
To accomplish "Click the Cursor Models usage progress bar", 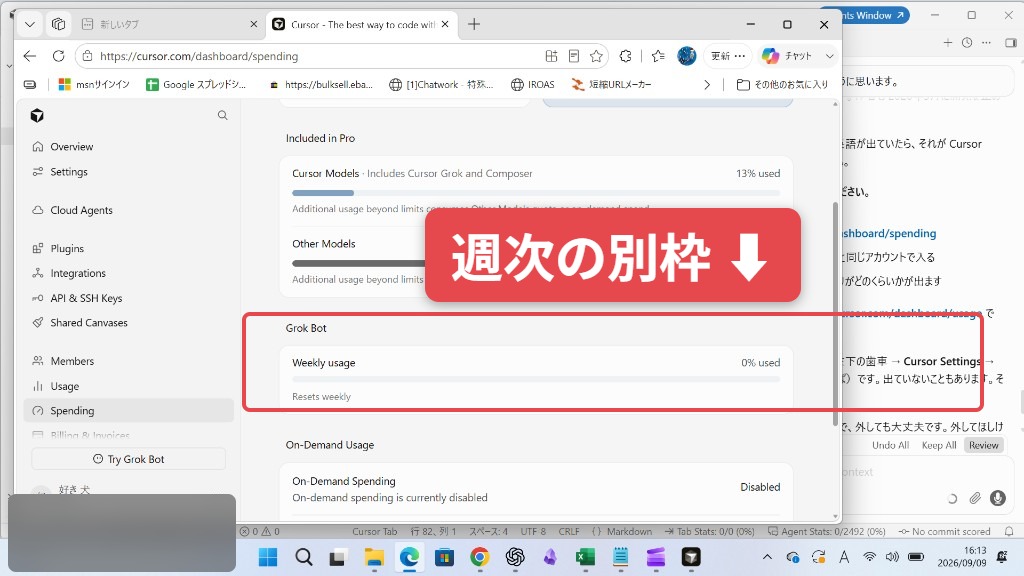I will (536, 193).
